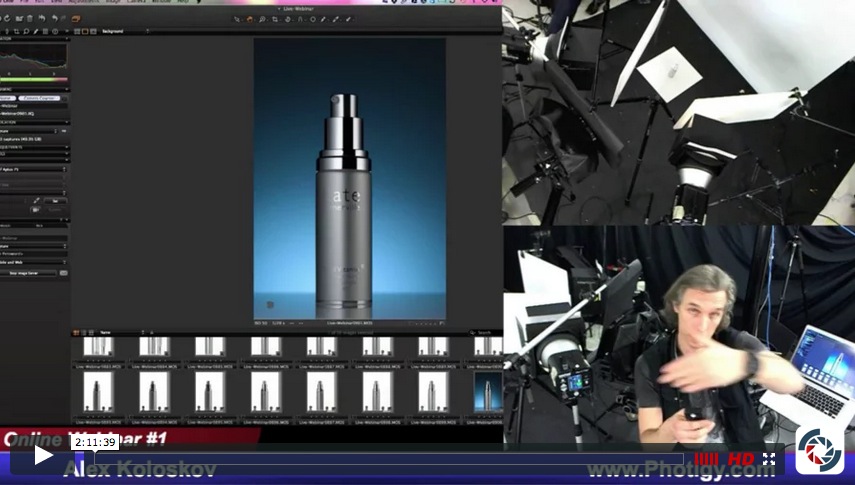Click the first undo arrow icon
Screen dimensions: 855x485
42,19
